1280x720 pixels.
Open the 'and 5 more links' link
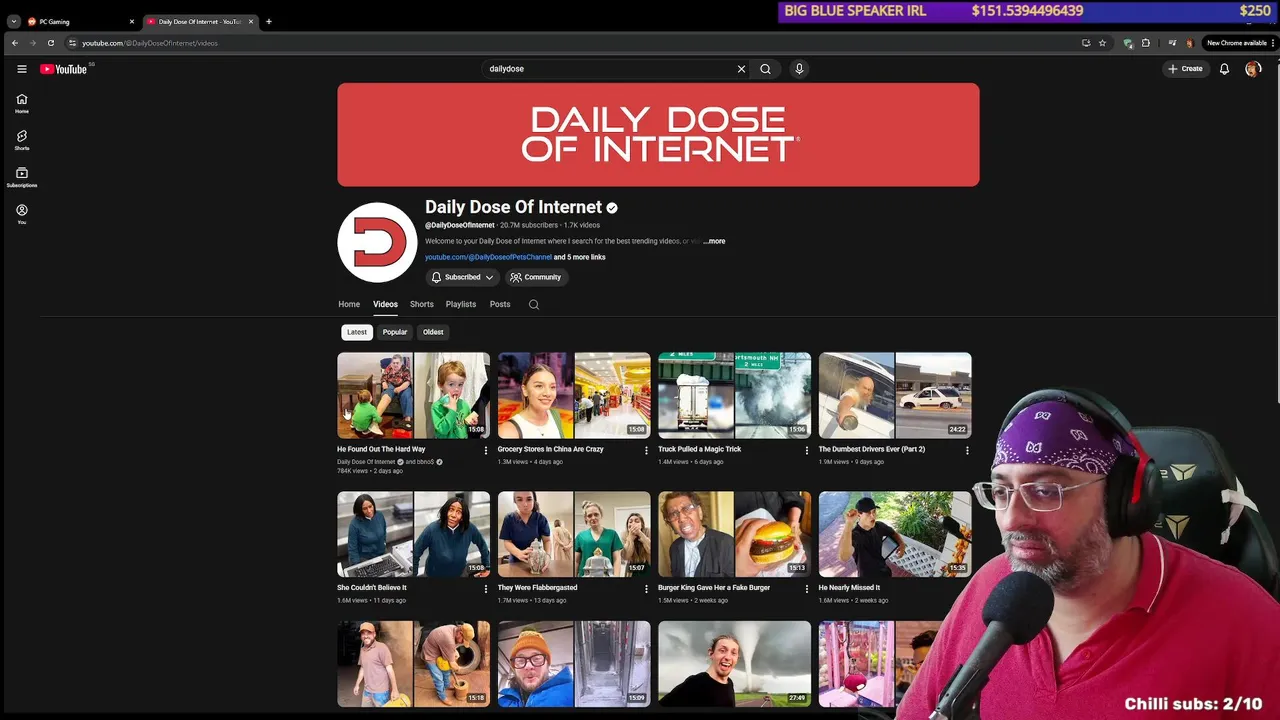580,257
